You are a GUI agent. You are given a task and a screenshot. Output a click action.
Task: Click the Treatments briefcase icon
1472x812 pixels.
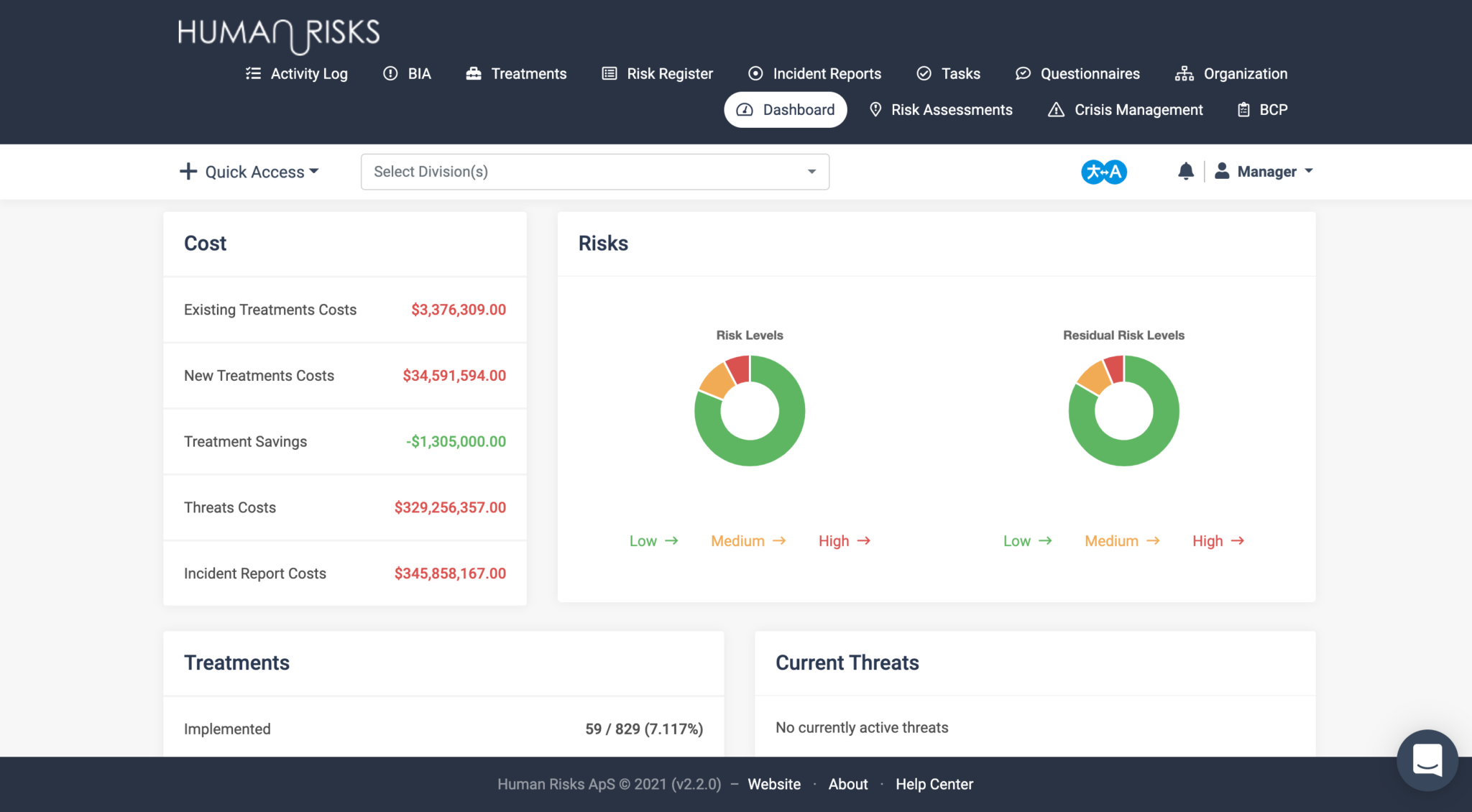pyautogui.click(x=473, y=73)
